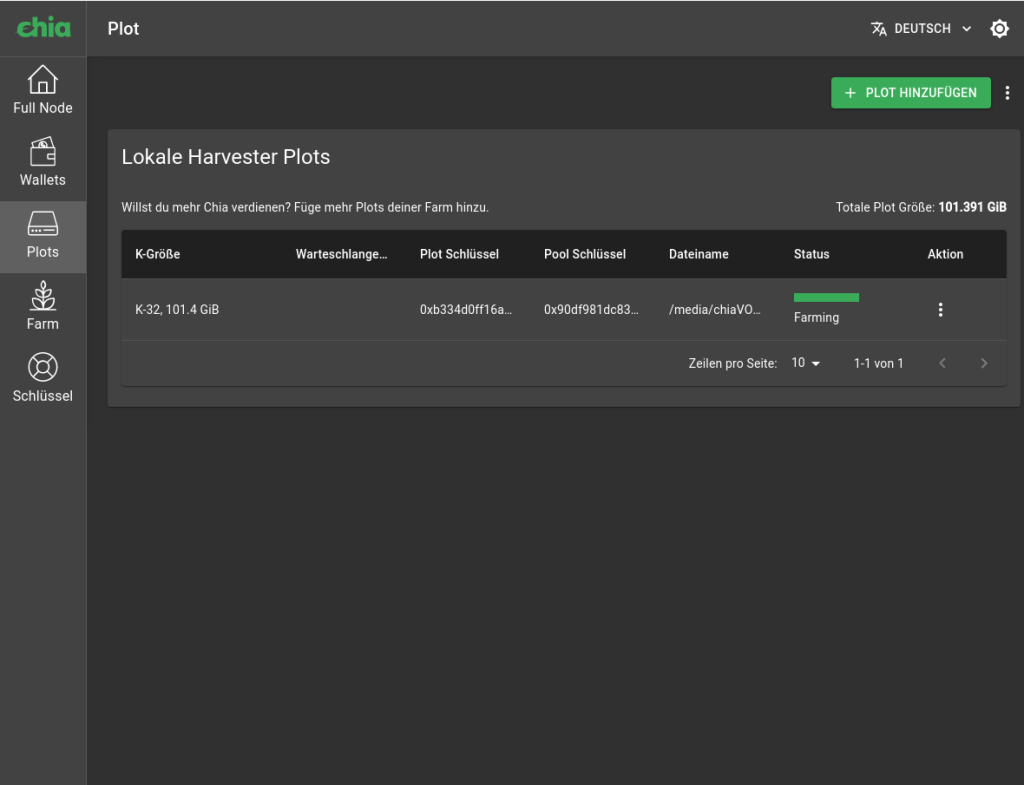
Task: Toggle the brightness theme icon
Action: [x=999, y=29]
